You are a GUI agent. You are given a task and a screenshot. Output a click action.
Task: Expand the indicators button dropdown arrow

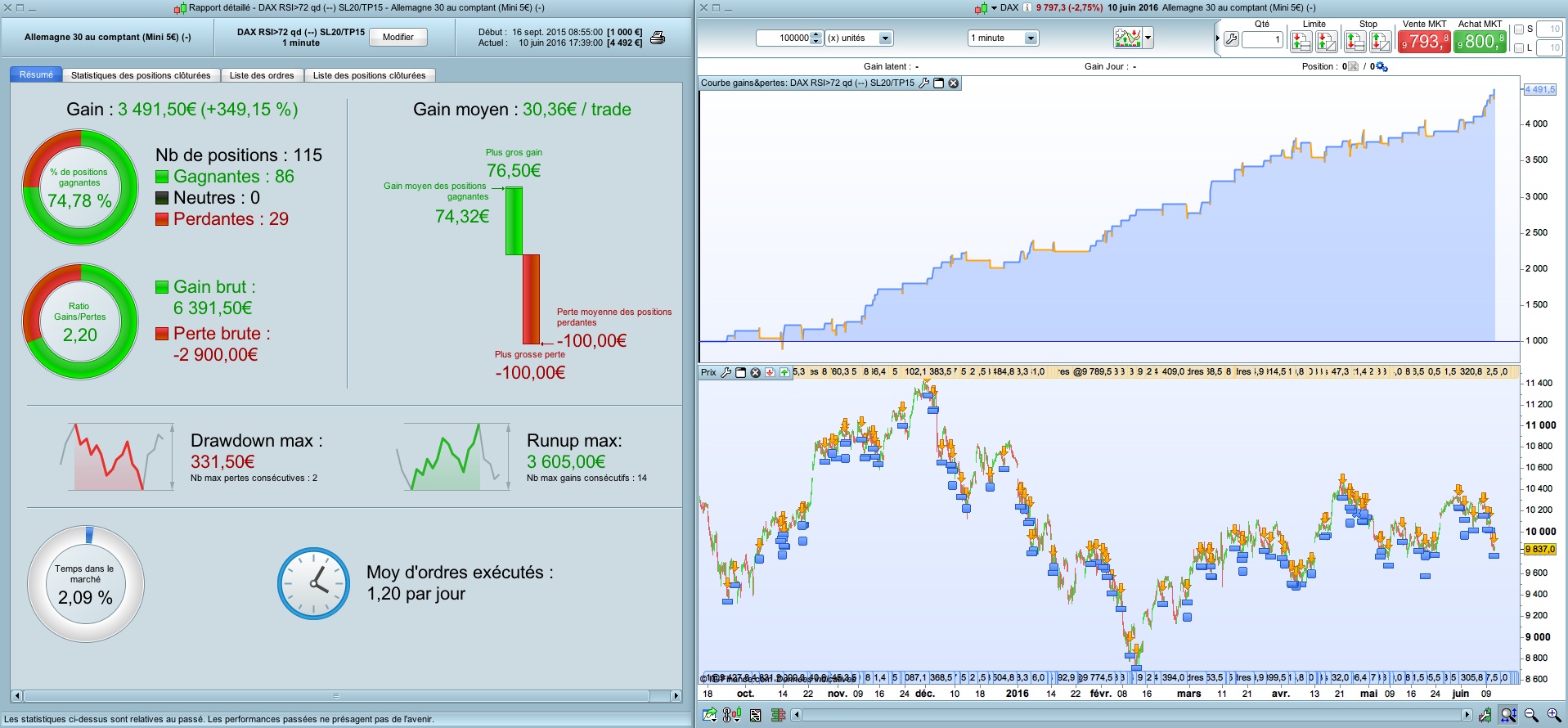(x=1148, y=38)
